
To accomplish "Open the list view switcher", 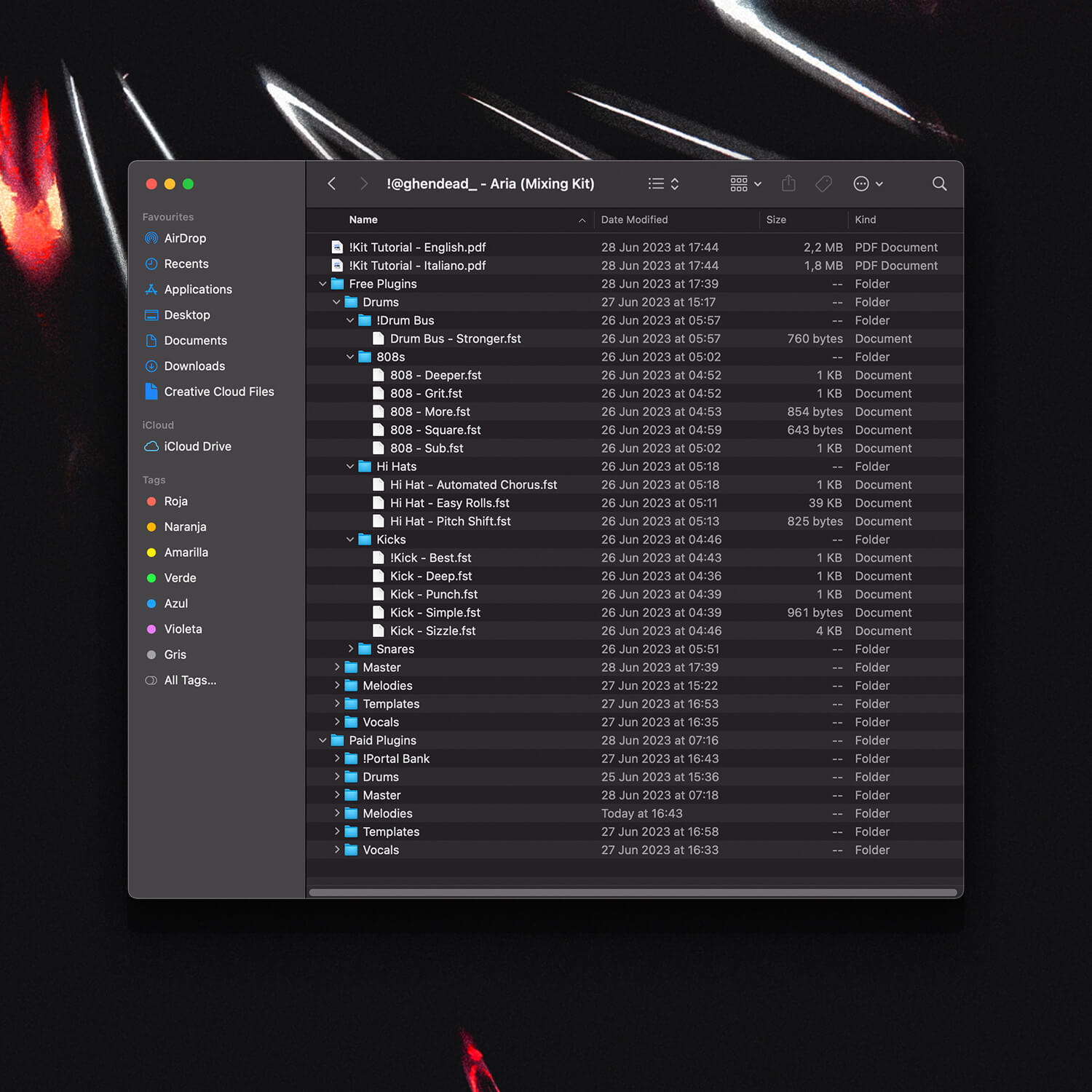I will point(664,184).
